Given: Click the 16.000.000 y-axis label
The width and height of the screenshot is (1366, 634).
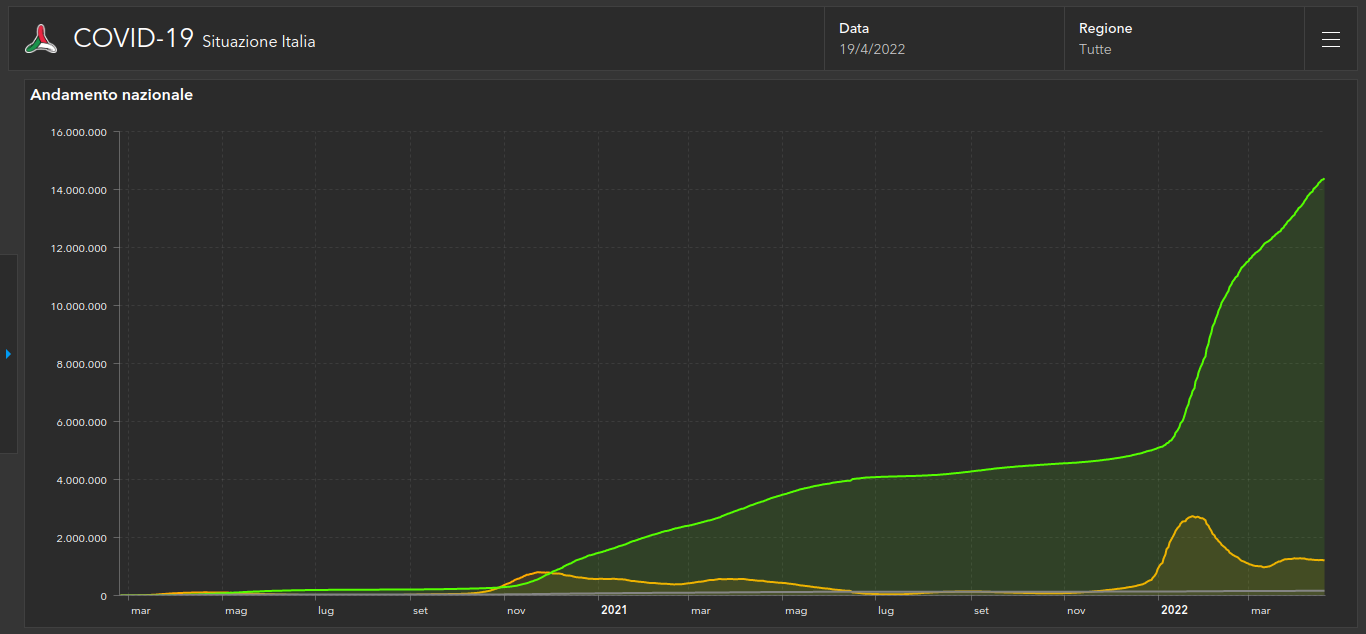Looking at the screenshot, I should coord(79,132).
